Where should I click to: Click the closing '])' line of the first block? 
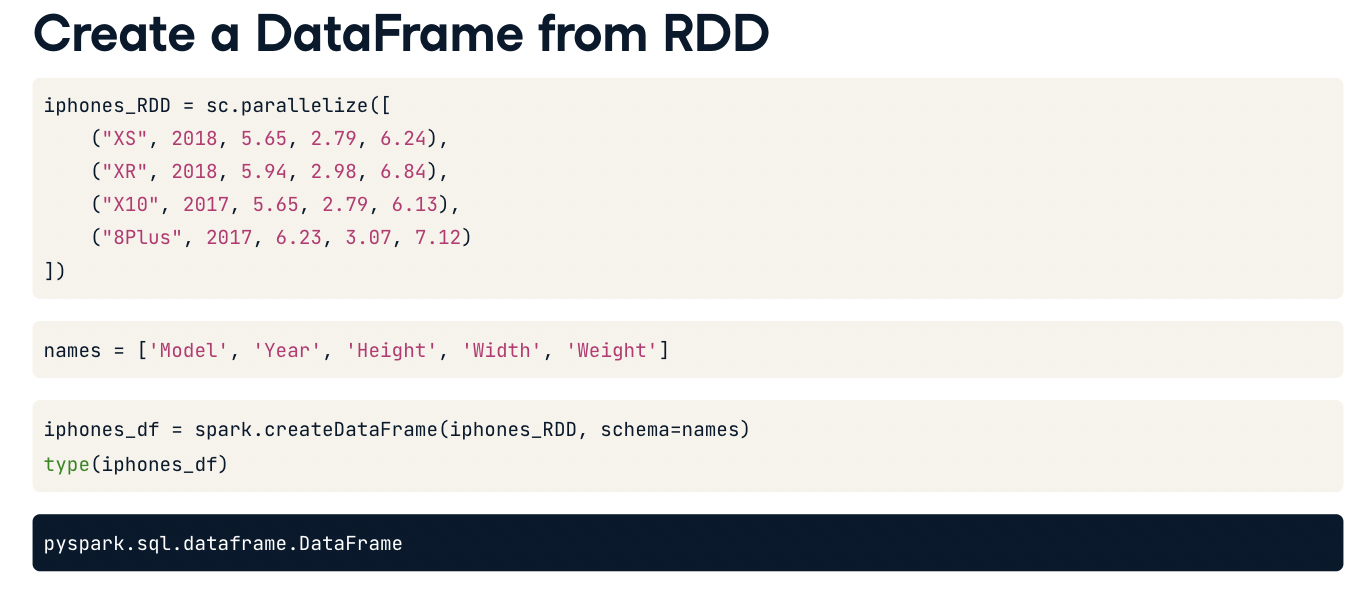[x=55, y=270]
